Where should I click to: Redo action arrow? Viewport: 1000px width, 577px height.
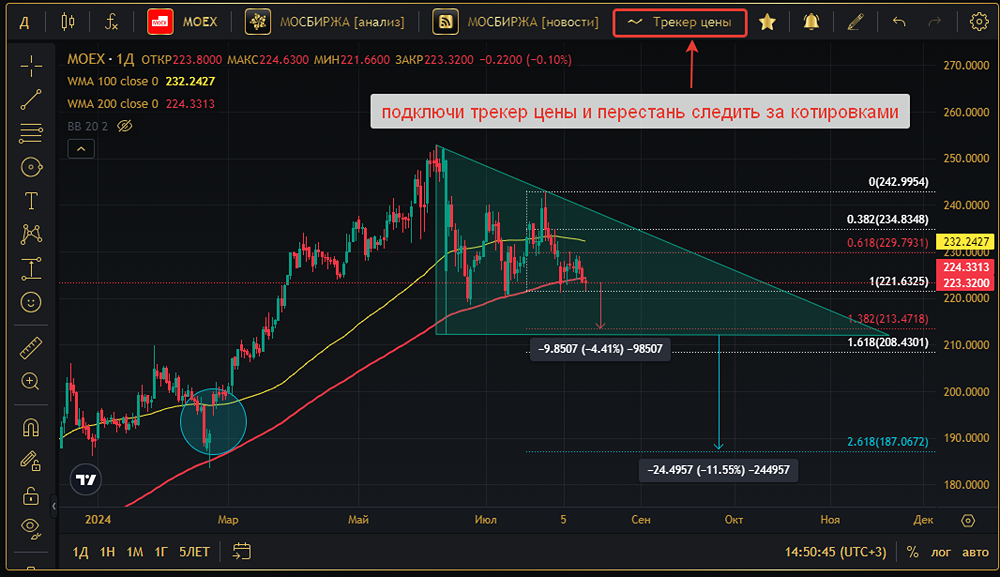(x=934, y=22)
